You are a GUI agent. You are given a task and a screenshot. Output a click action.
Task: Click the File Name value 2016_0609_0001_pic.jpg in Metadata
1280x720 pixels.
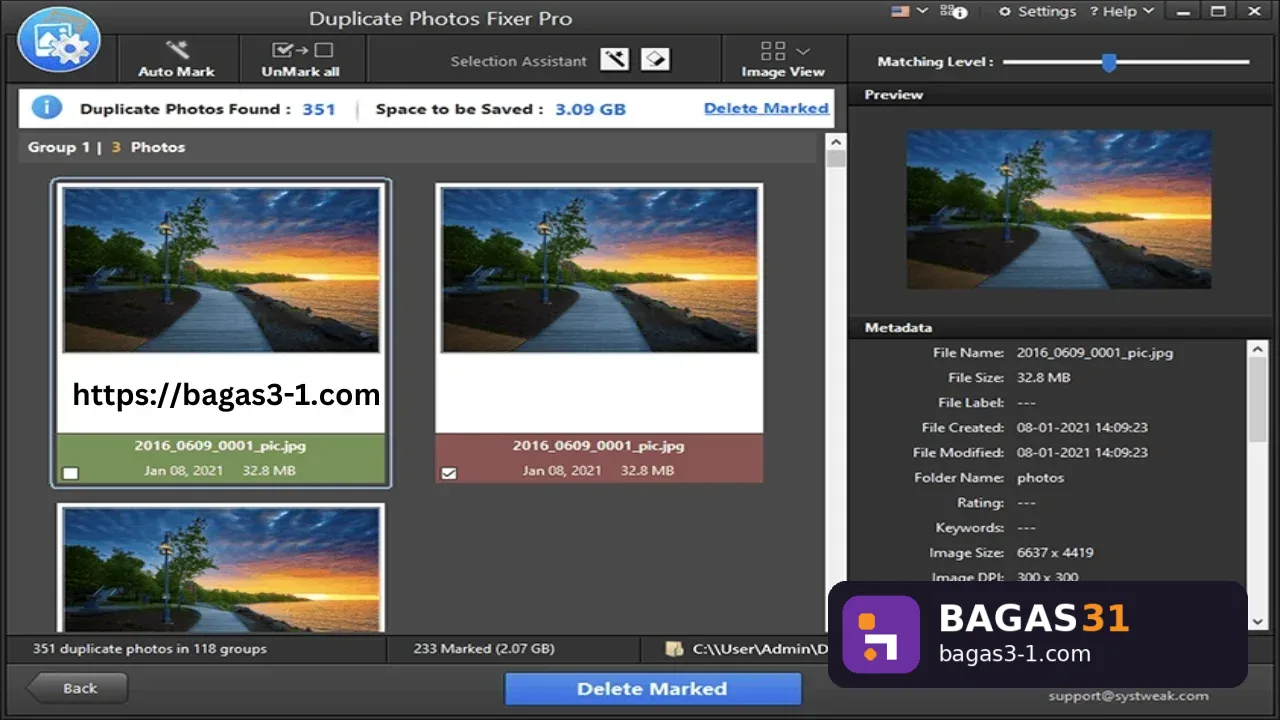pos(1095,353)
